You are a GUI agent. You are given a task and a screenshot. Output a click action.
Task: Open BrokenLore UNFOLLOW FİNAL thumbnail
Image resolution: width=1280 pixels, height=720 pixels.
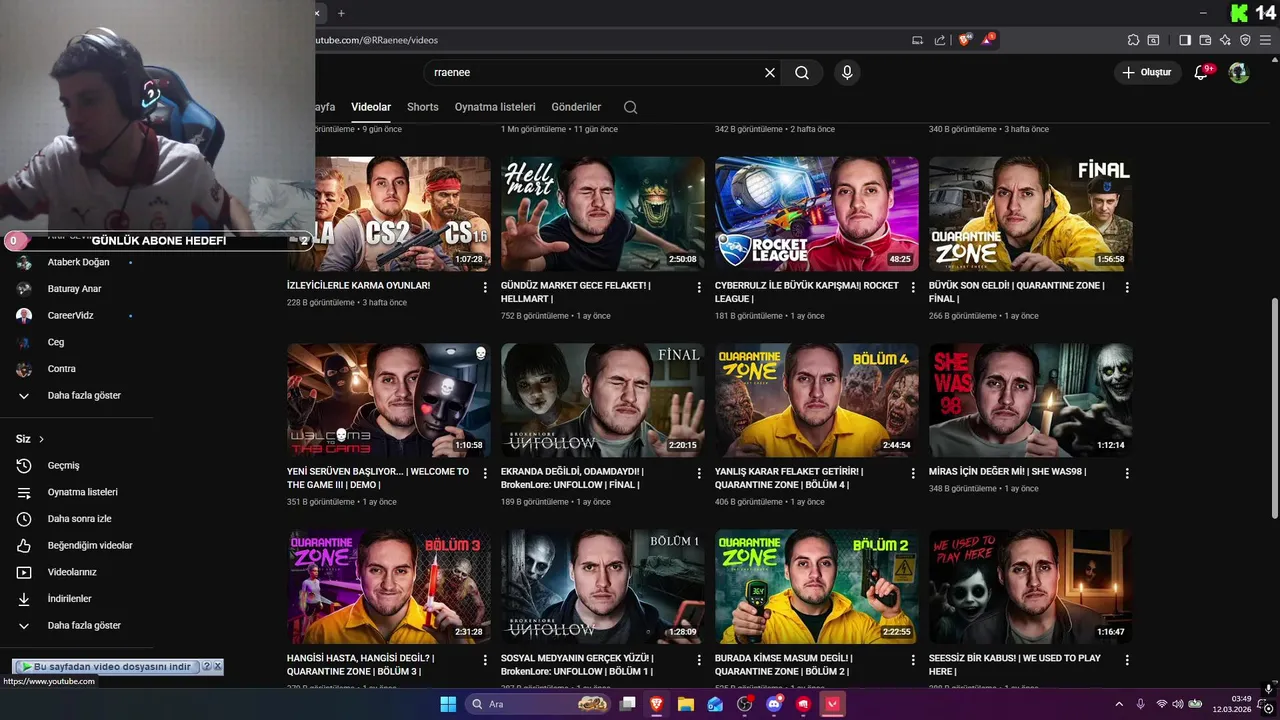coord(603,400)
